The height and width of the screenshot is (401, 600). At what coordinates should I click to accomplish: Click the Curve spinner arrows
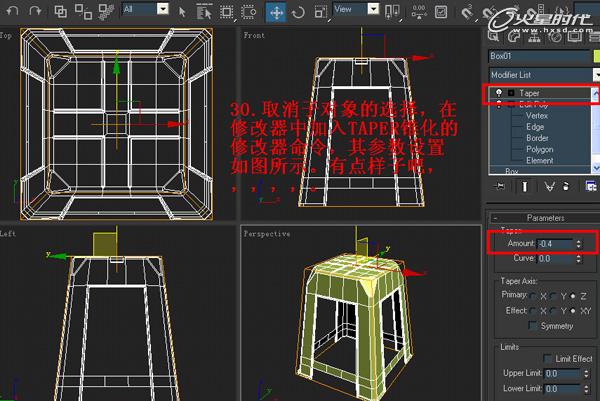(x=578, y=259)
